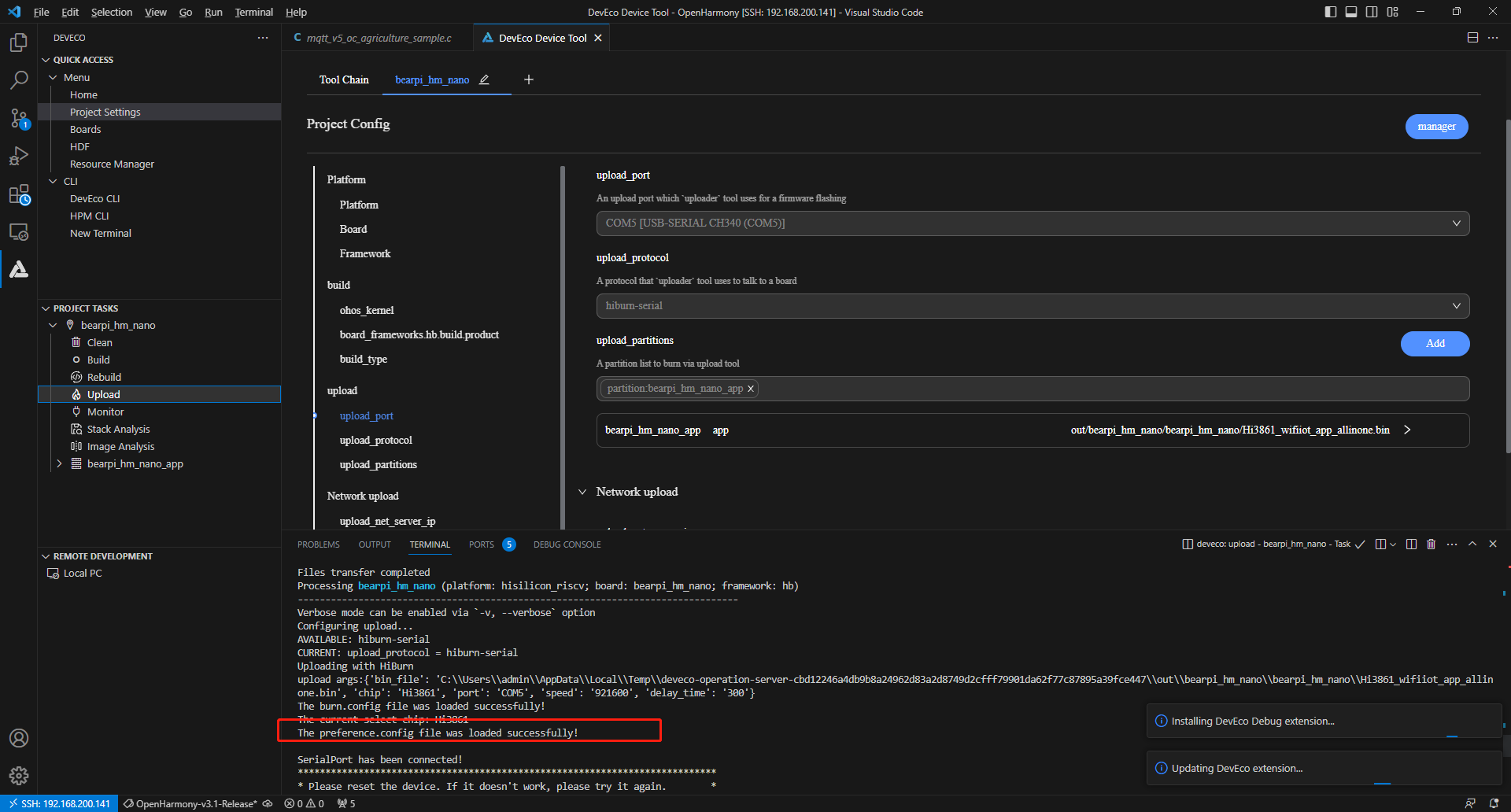Remove the partition:bearpi_hm_nano_app tag

[x=751, y=389]
